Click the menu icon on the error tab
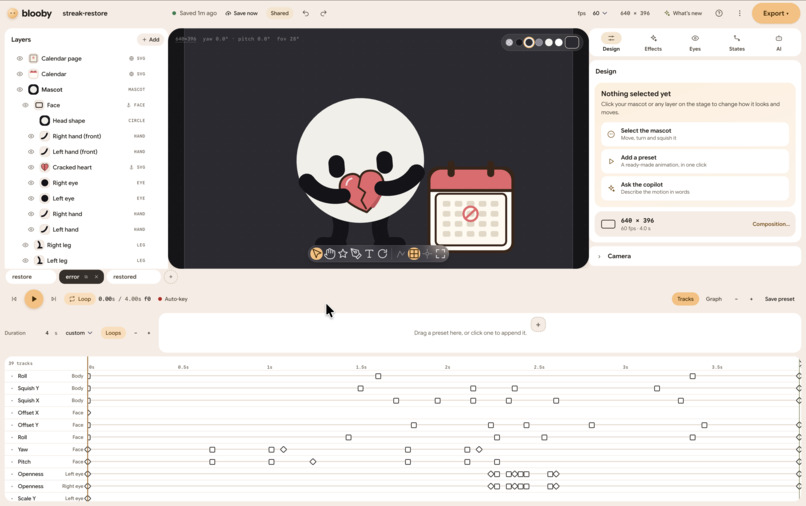Image resolution: width=806 pixels, height=506 pixels. tap(86, 277)
